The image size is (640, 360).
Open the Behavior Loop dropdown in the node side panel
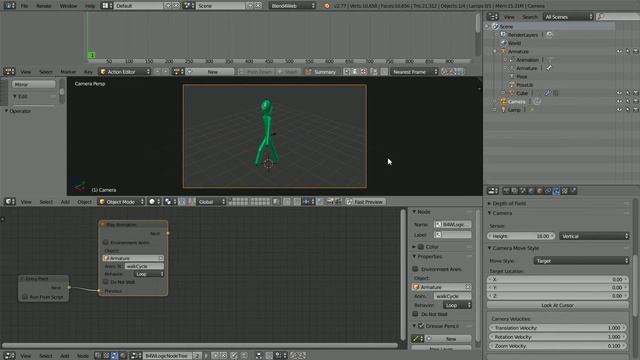[x=457, y=305]
